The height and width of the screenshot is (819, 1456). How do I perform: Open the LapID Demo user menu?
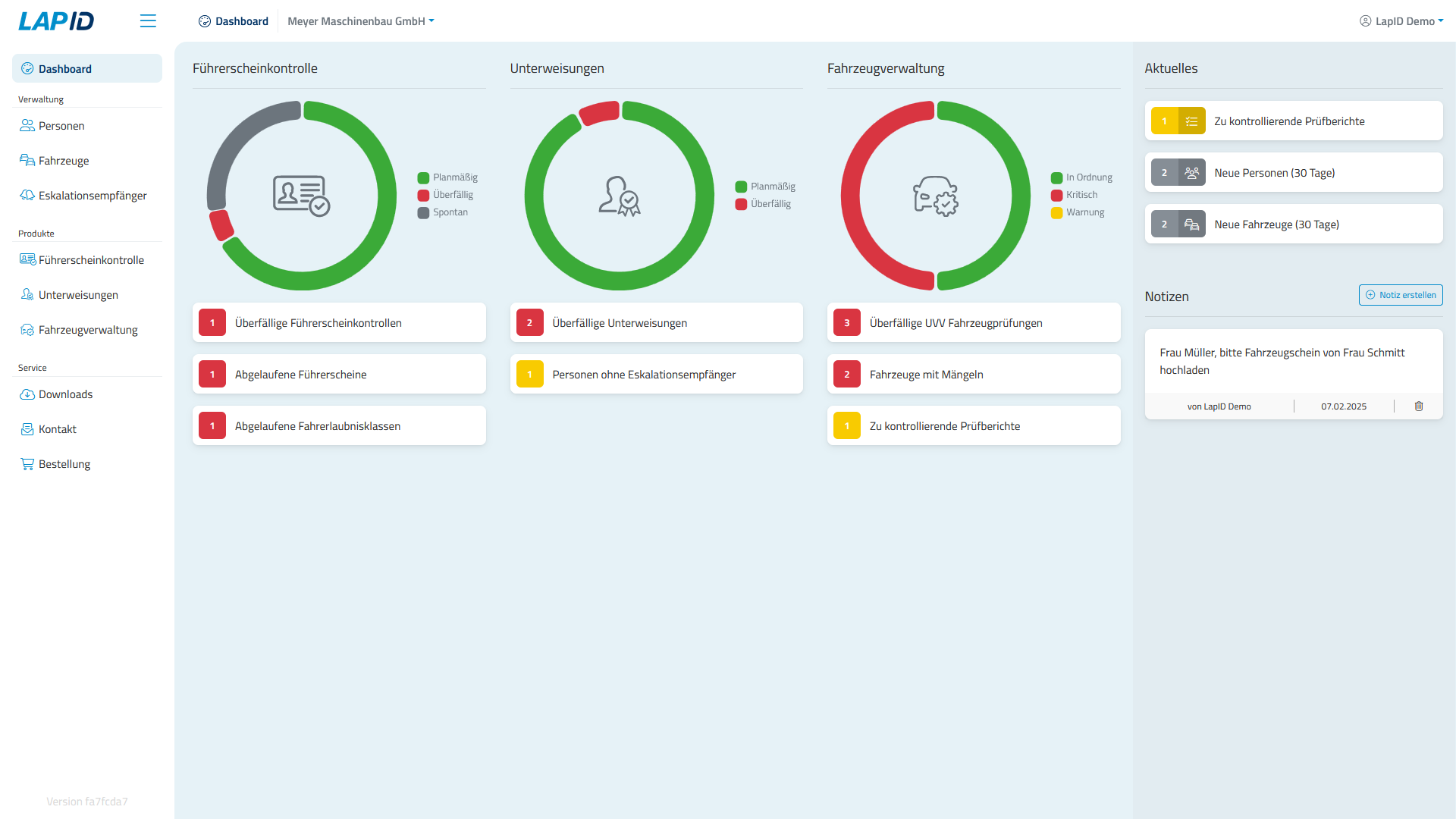point(1401,20)
